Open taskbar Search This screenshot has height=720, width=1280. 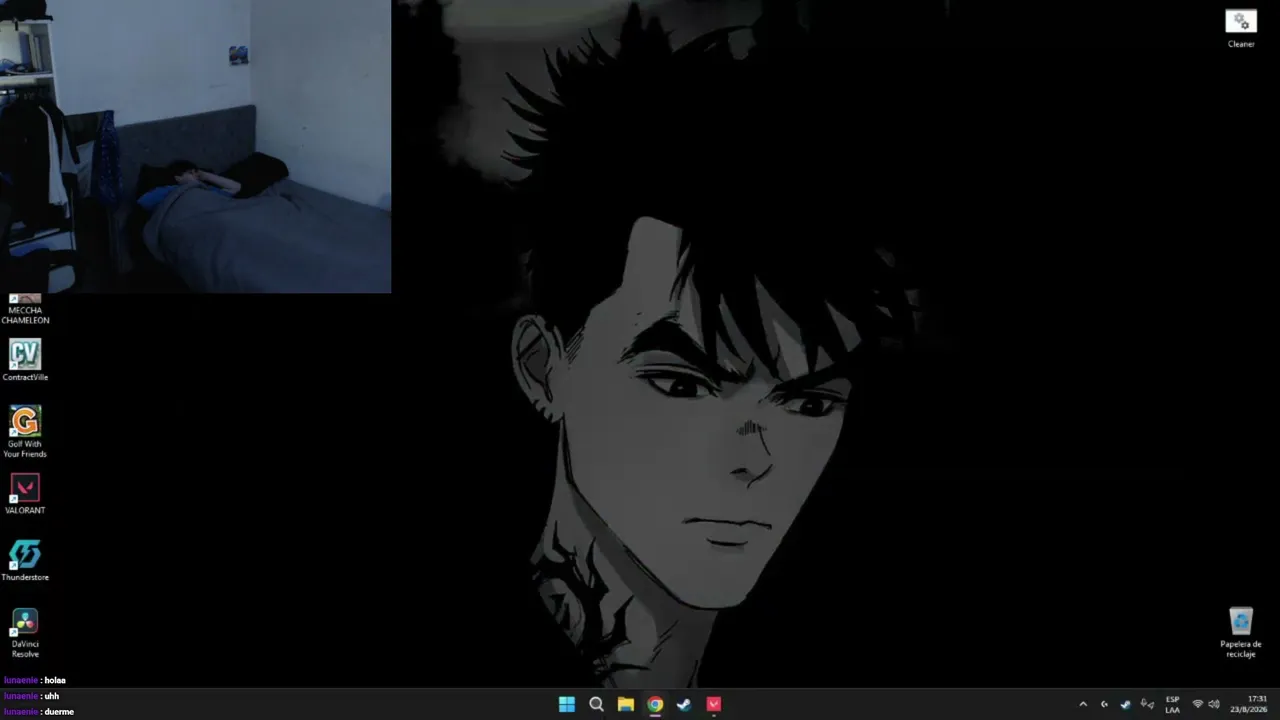(596, 704)
